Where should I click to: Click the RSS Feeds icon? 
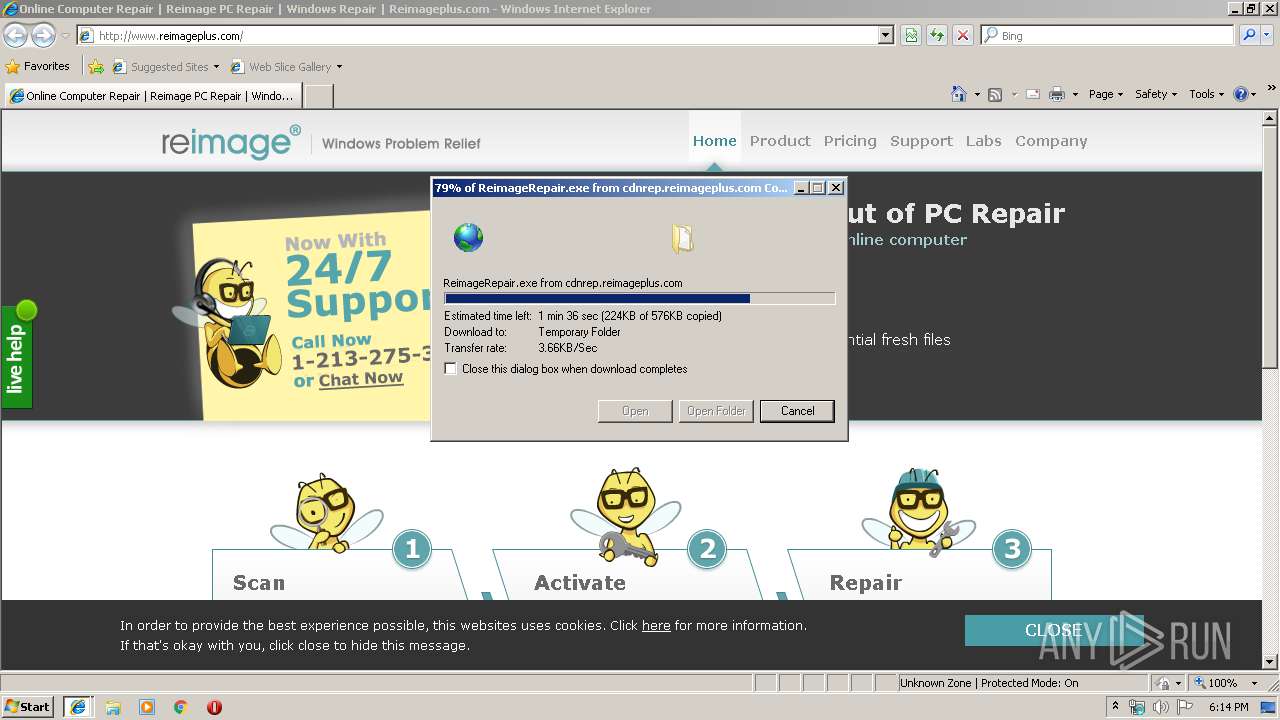pos(995,94)
